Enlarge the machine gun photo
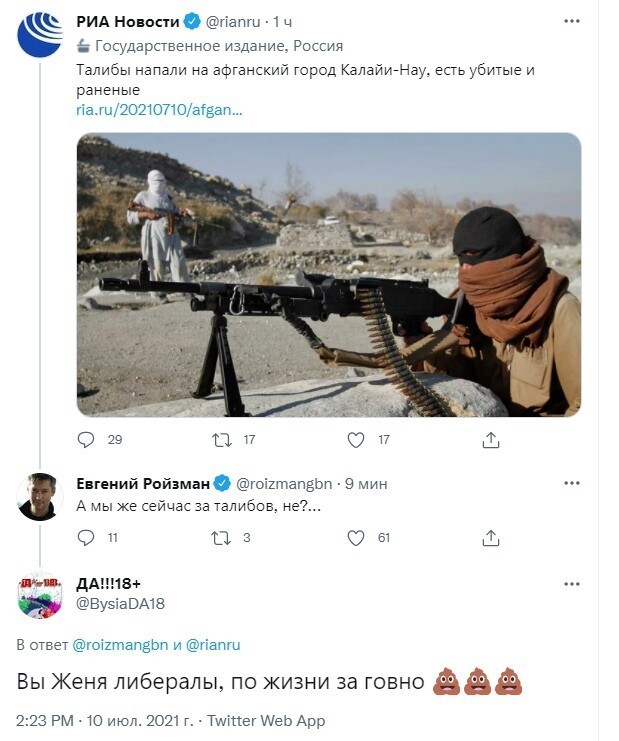The width and height of the screenshot is (619, 741). coord(329,275)
